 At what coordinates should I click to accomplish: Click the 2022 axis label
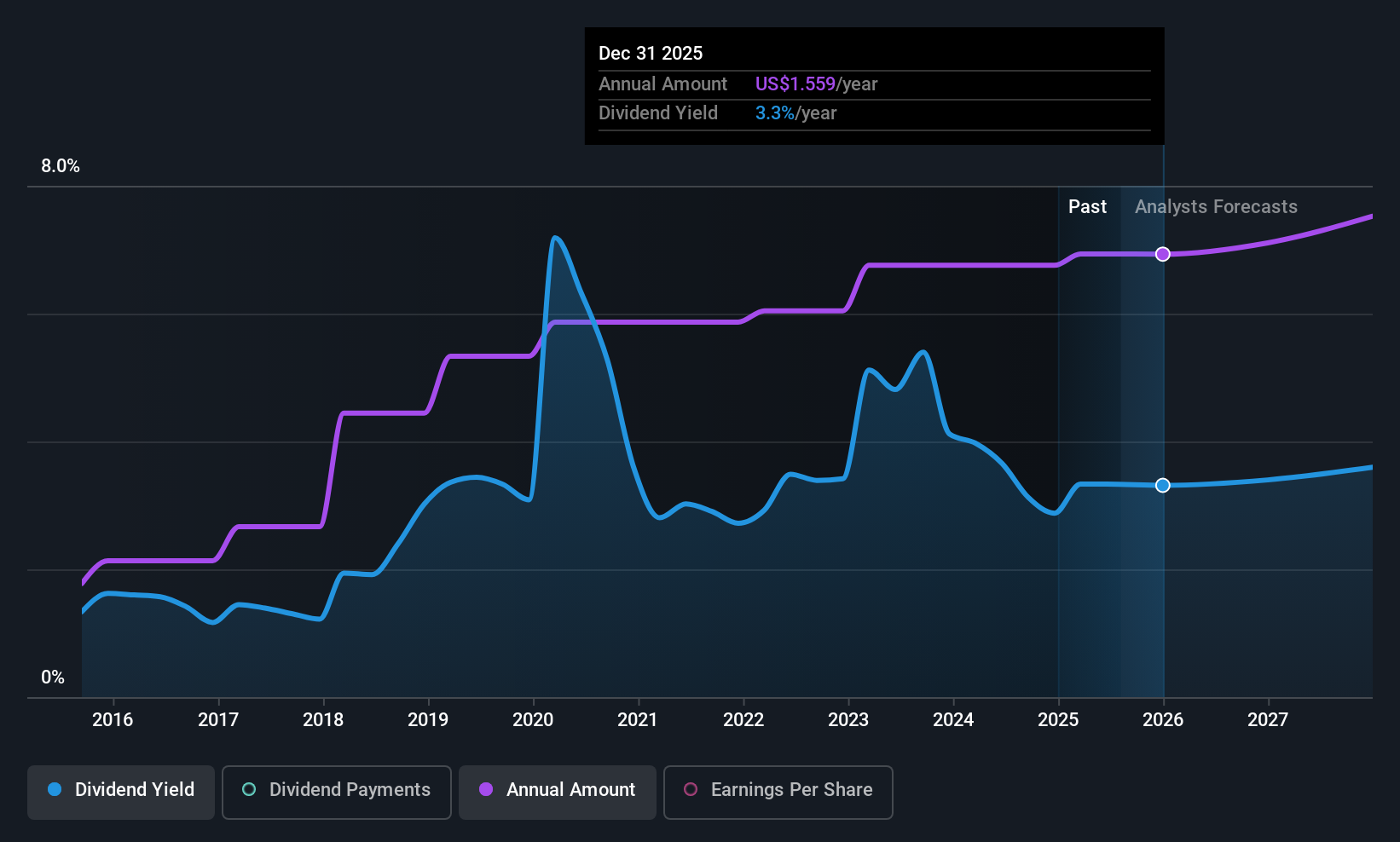tap(743, 719)
